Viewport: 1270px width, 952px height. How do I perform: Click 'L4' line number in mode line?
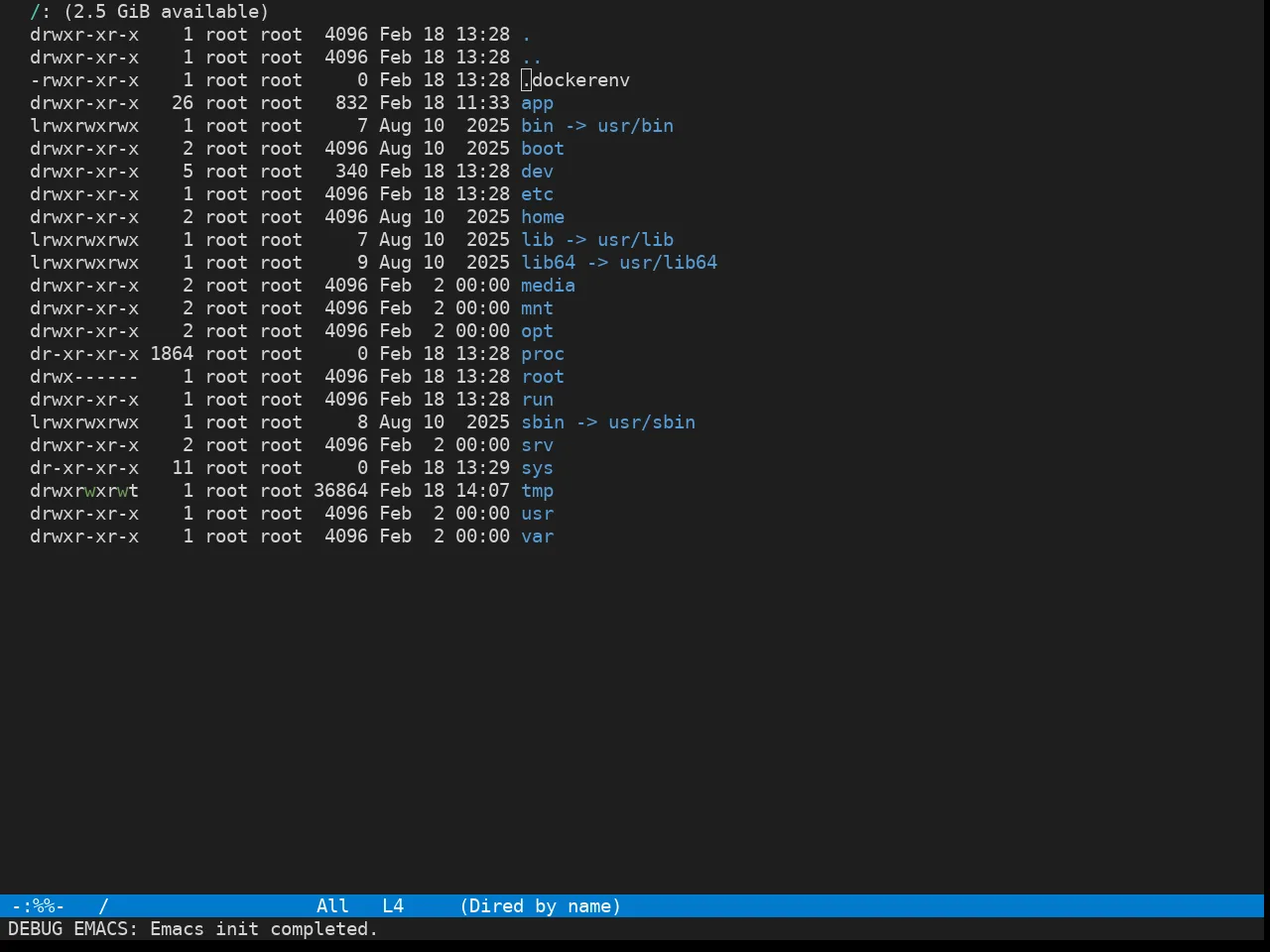coord(393,906)
